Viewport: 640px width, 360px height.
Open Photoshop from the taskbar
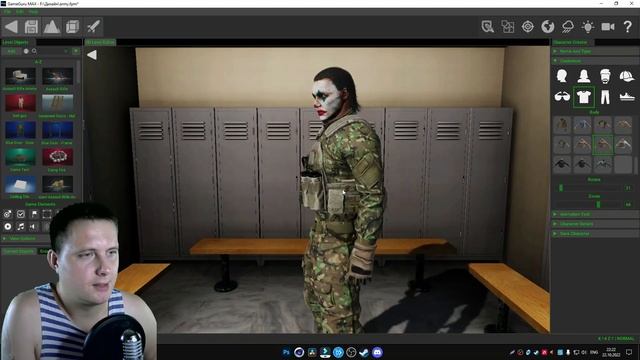click(x=286, y=352)
